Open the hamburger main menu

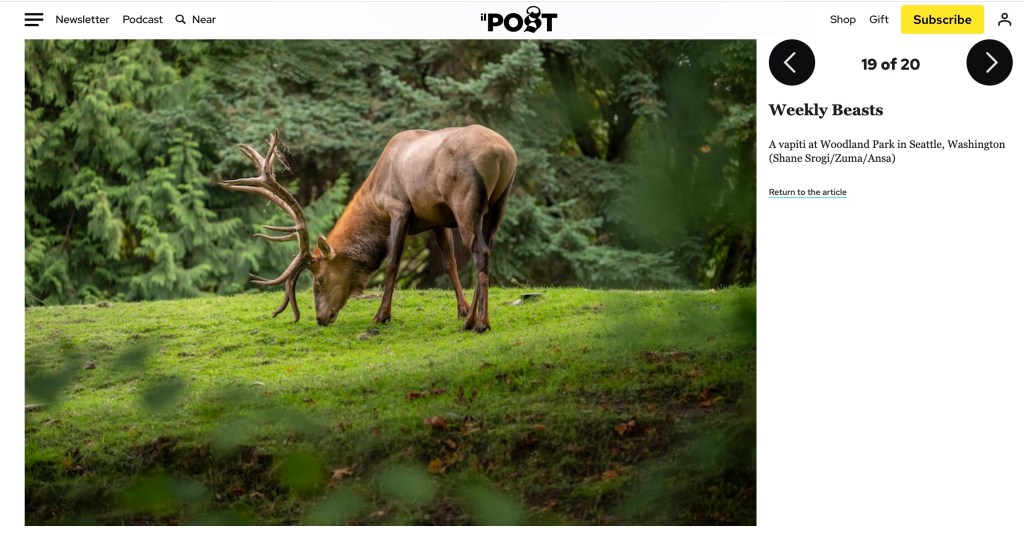tap(34, 20)
